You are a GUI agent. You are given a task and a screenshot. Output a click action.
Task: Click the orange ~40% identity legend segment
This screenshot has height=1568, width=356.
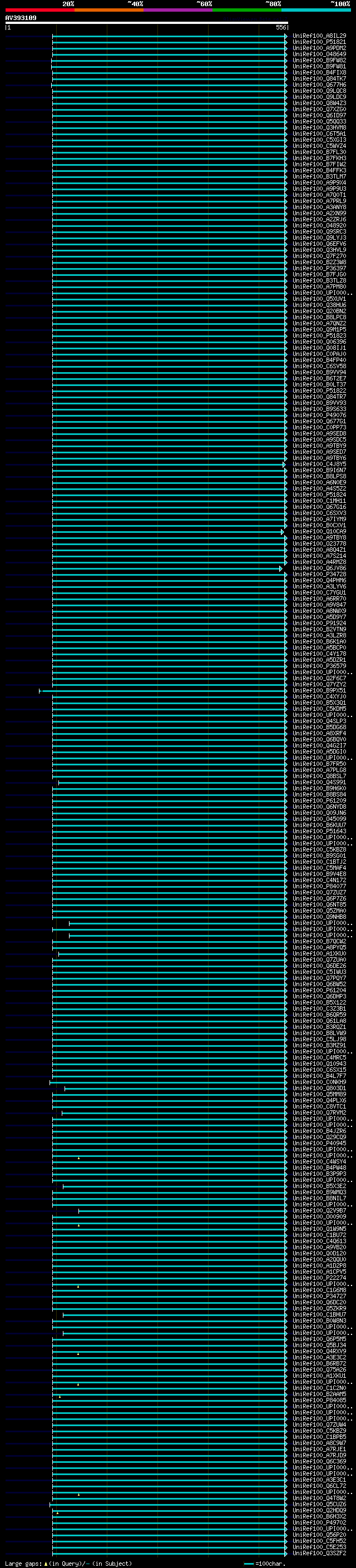point(109,10)
